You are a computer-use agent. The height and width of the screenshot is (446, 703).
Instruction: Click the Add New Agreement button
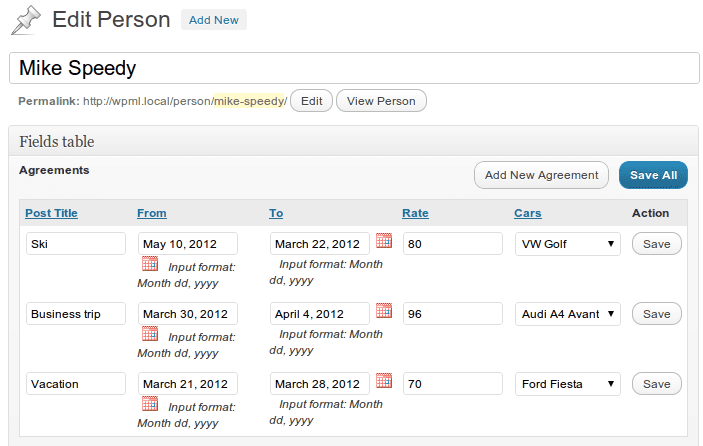point(541,175)
